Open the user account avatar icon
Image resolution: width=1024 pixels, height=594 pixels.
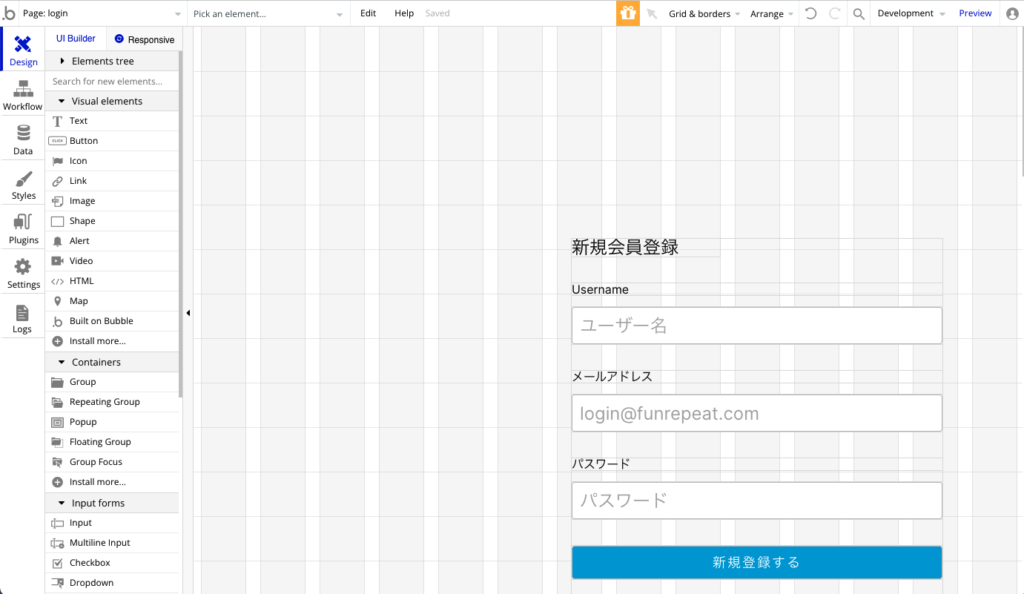(1012, 14)
